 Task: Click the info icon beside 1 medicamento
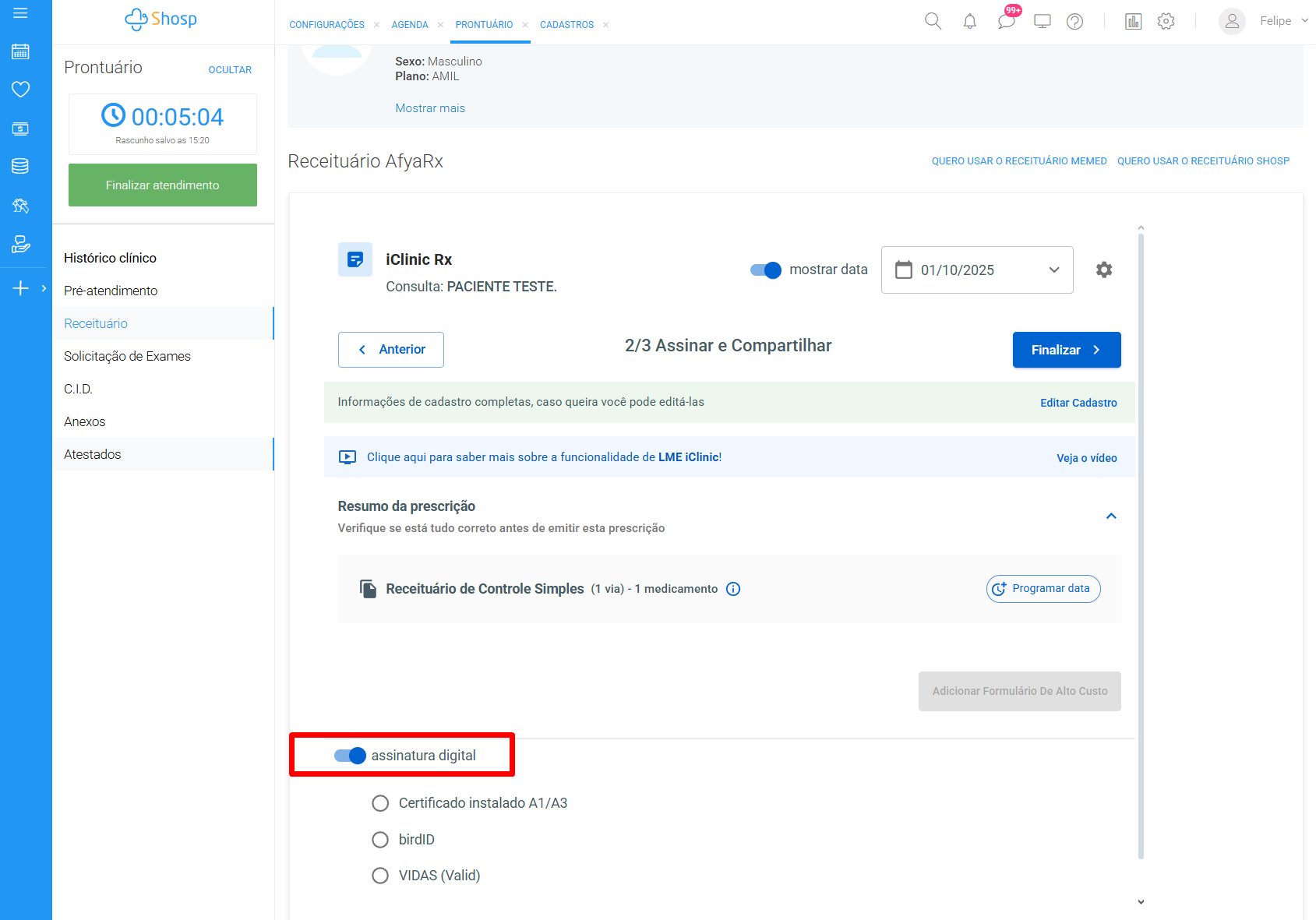coord(732,589)
